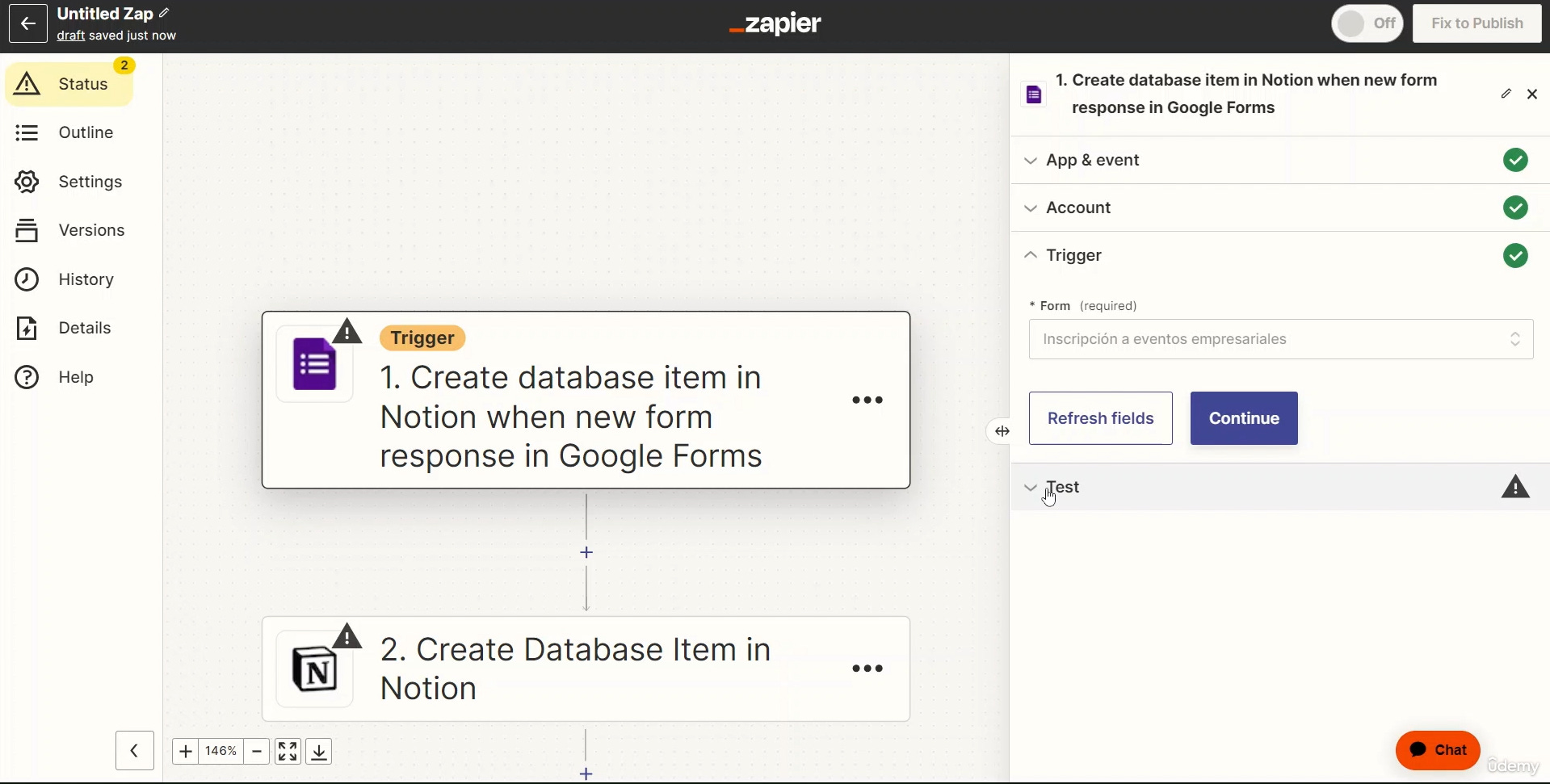Screen dimensions: 1550x784
Task: Open the trigger step three-dot menu
Action: pos(867,400)
